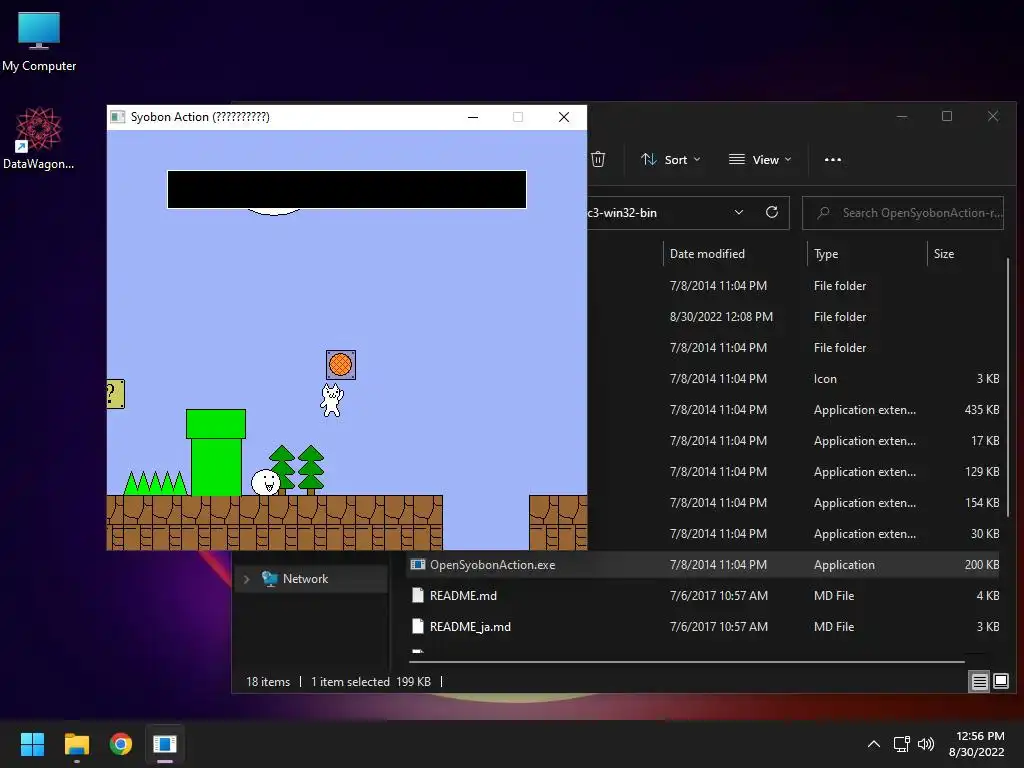Select the README_ja.md file
The width and height of the screenshot is (1024, 768).
[704, 627]
